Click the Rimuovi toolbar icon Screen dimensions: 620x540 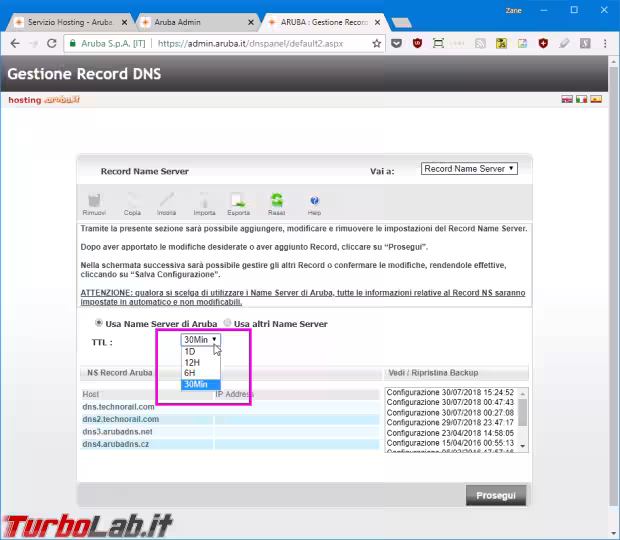pos(93,203)
